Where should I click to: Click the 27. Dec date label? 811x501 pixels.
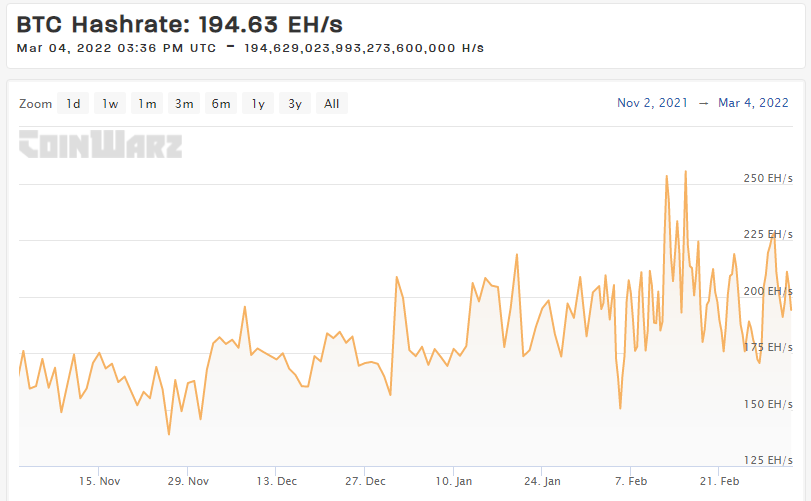coord(365,481)
